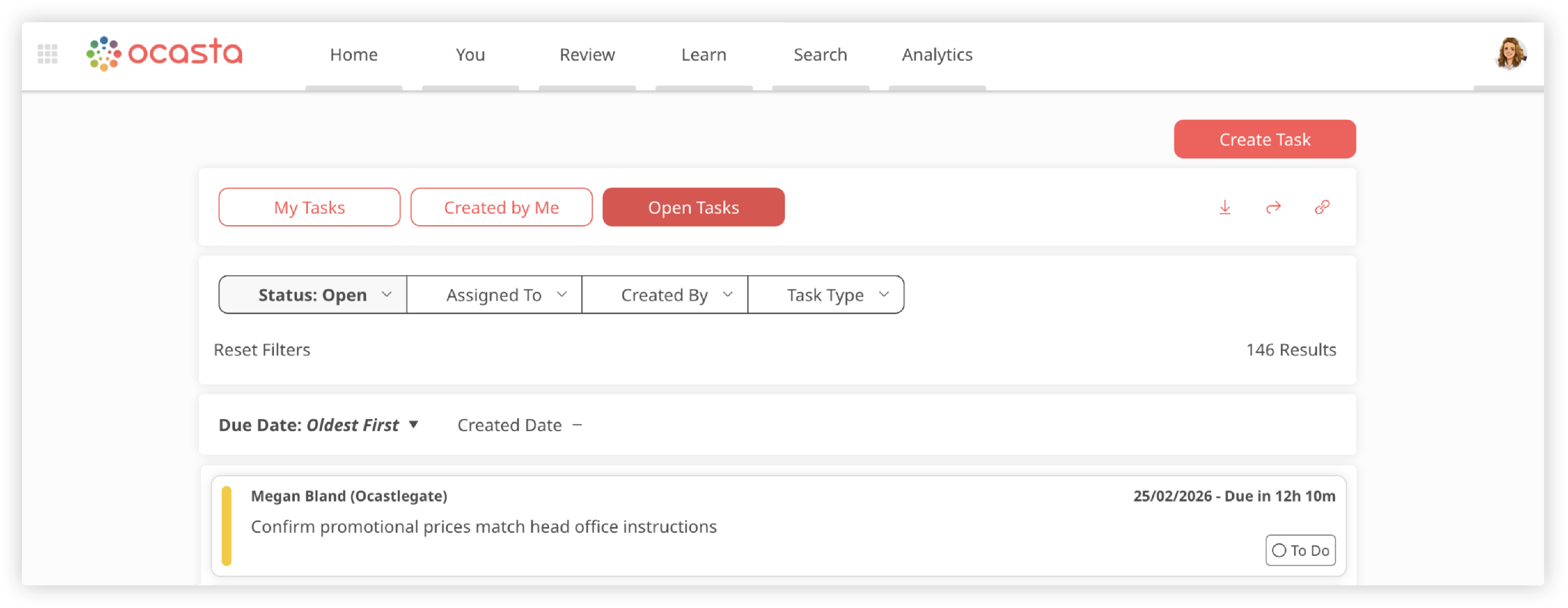Go to the Review tab
Image resolution: width=1568 pixels, height=608 pixels.
tap(587, 55)
